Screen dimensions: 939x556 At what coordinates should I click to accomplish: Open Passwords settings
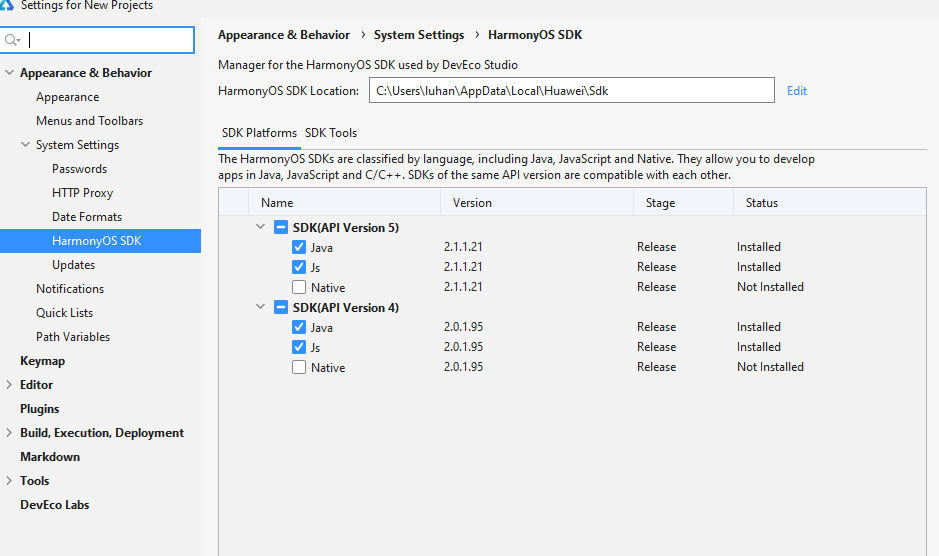point(79,169)
